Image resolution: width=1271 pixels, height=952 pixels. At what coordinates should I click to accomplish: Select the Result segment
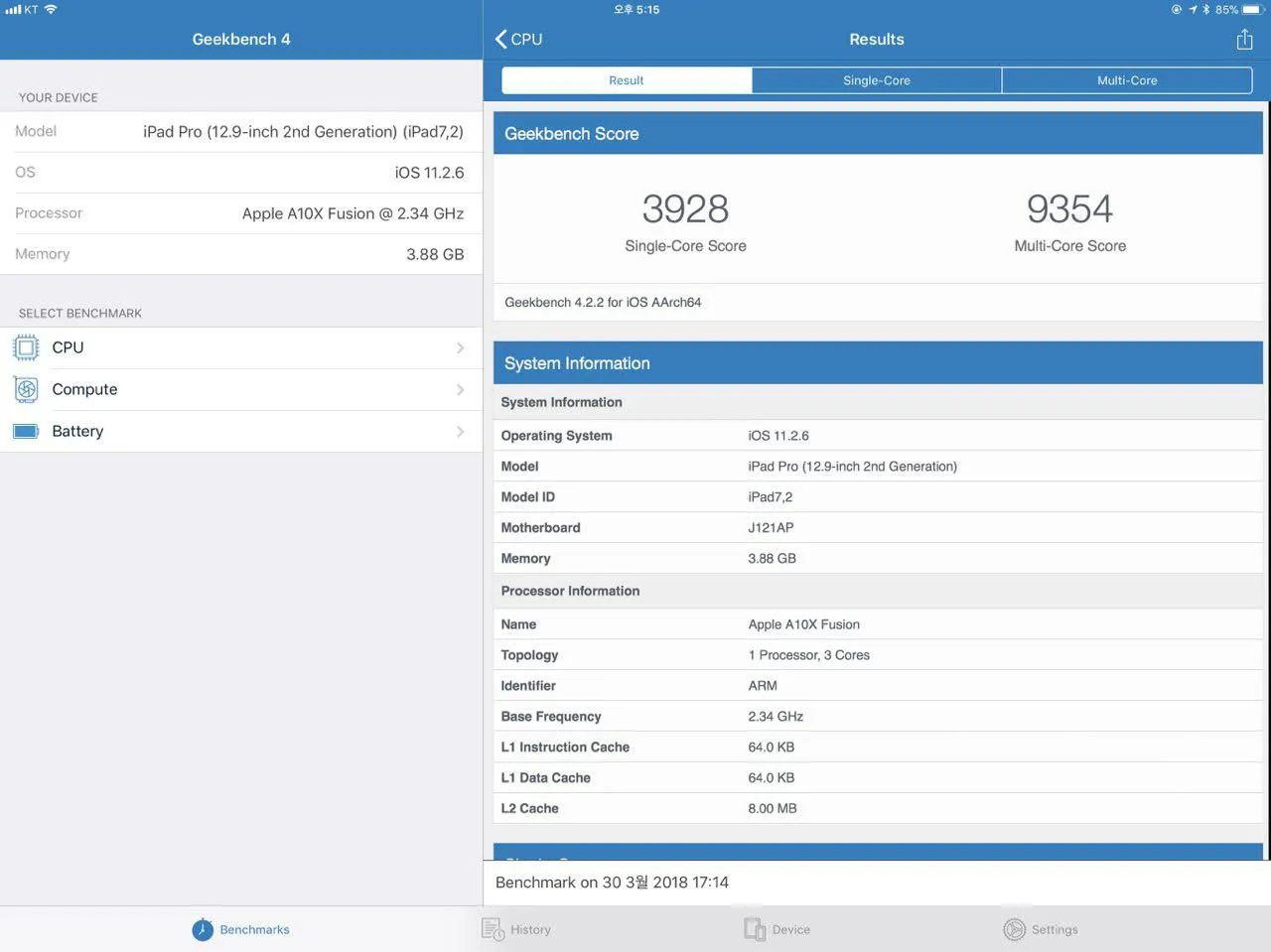pos(627,80)
